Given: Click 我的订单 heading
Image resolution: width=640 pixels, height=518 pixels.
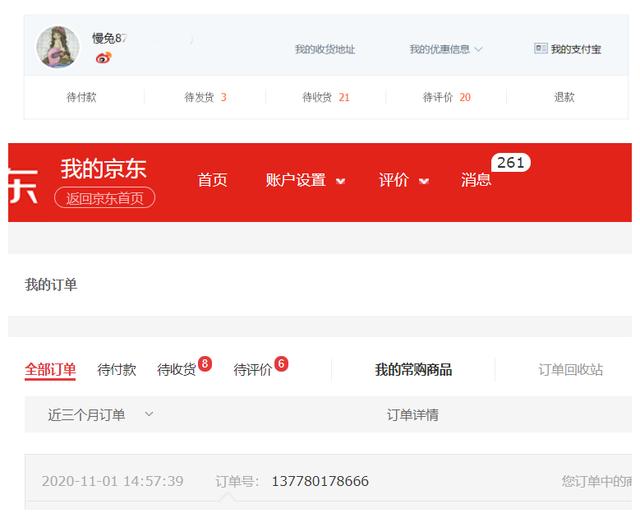Looking at the screenshot, I should pos(51,285).
